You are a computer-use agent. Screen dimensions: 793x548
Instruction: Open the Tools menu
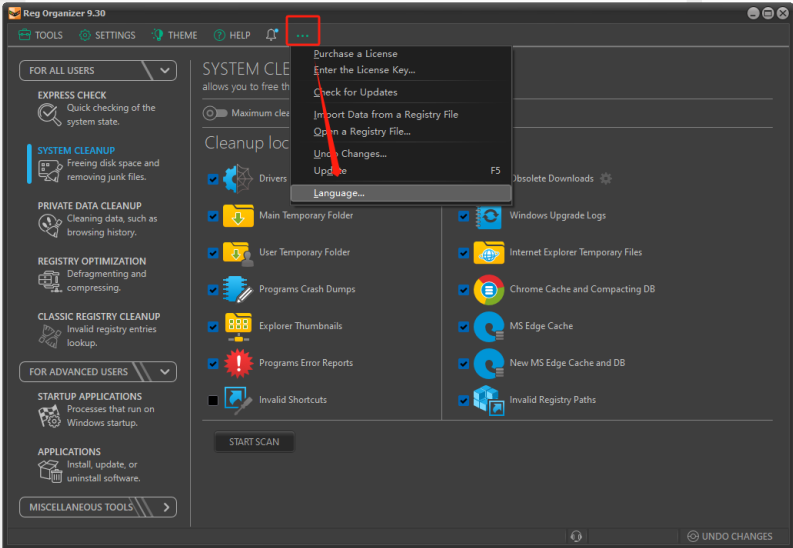coord(40,35)
